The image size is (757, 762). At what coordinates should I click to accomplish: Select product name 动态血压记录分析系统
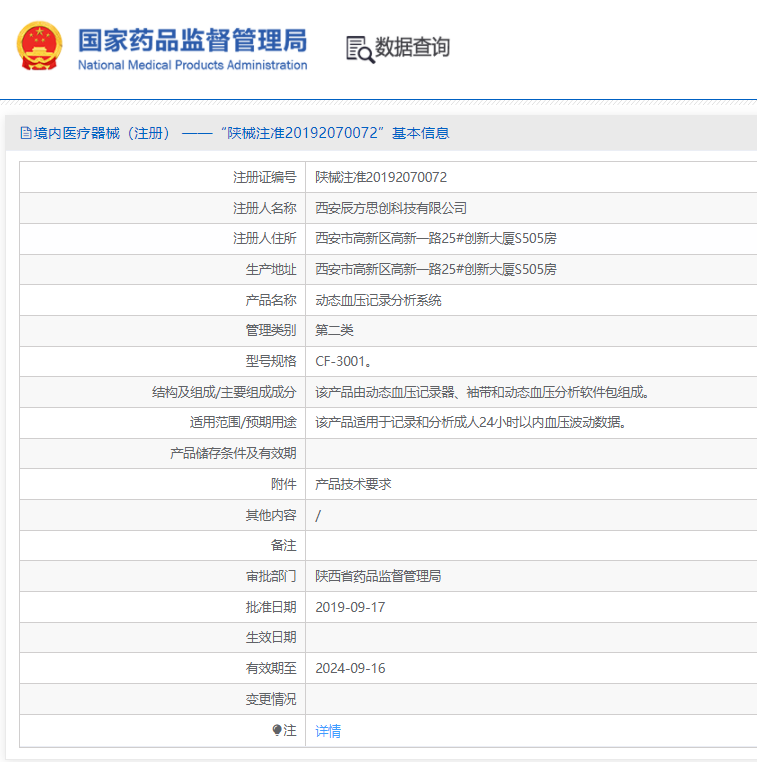[378, 300]
